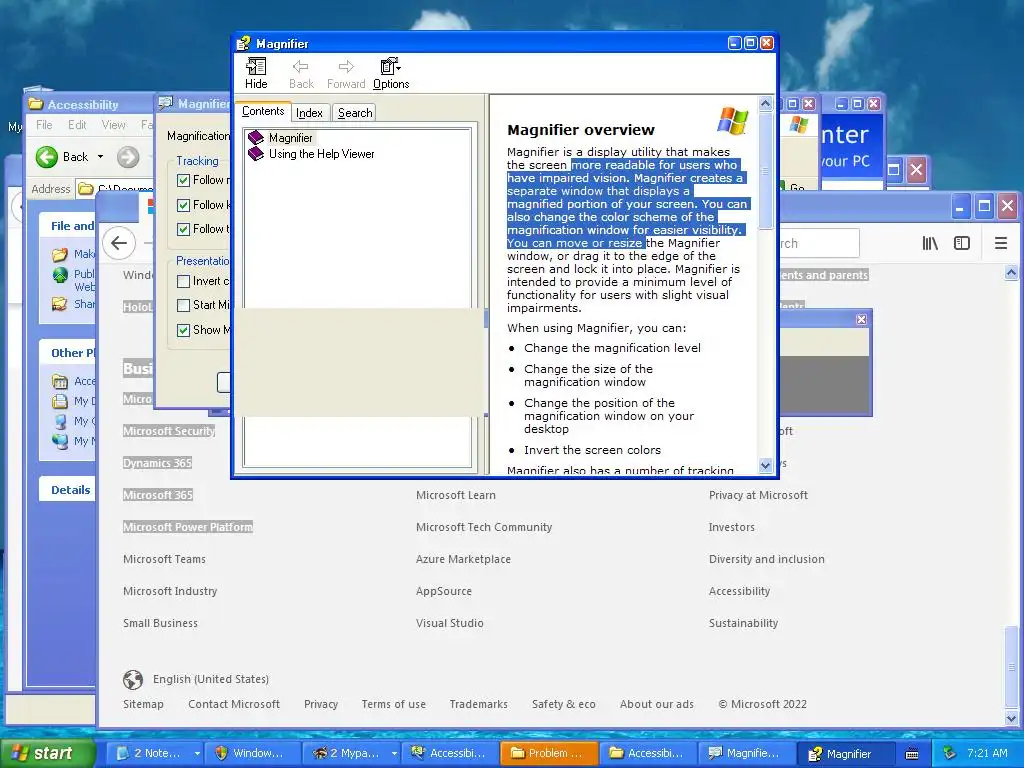Open the 2 Mypal taskbar group dropdown
The width and height of the screenshot is (1024, 768).
(x=394, y=754)
